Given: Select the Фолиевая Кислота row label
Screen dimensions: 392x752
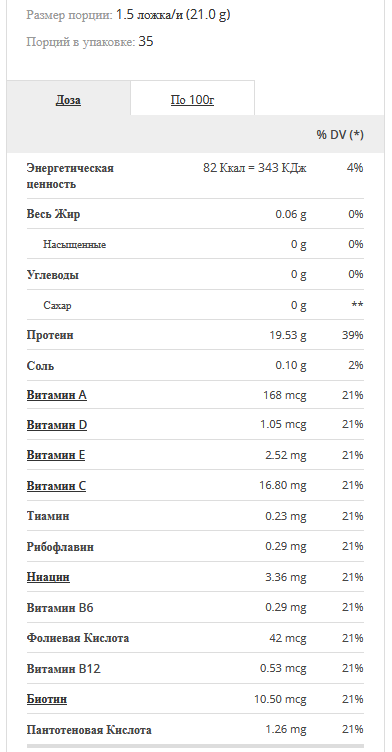Looking at the screenshot, I should click(78, 638).
